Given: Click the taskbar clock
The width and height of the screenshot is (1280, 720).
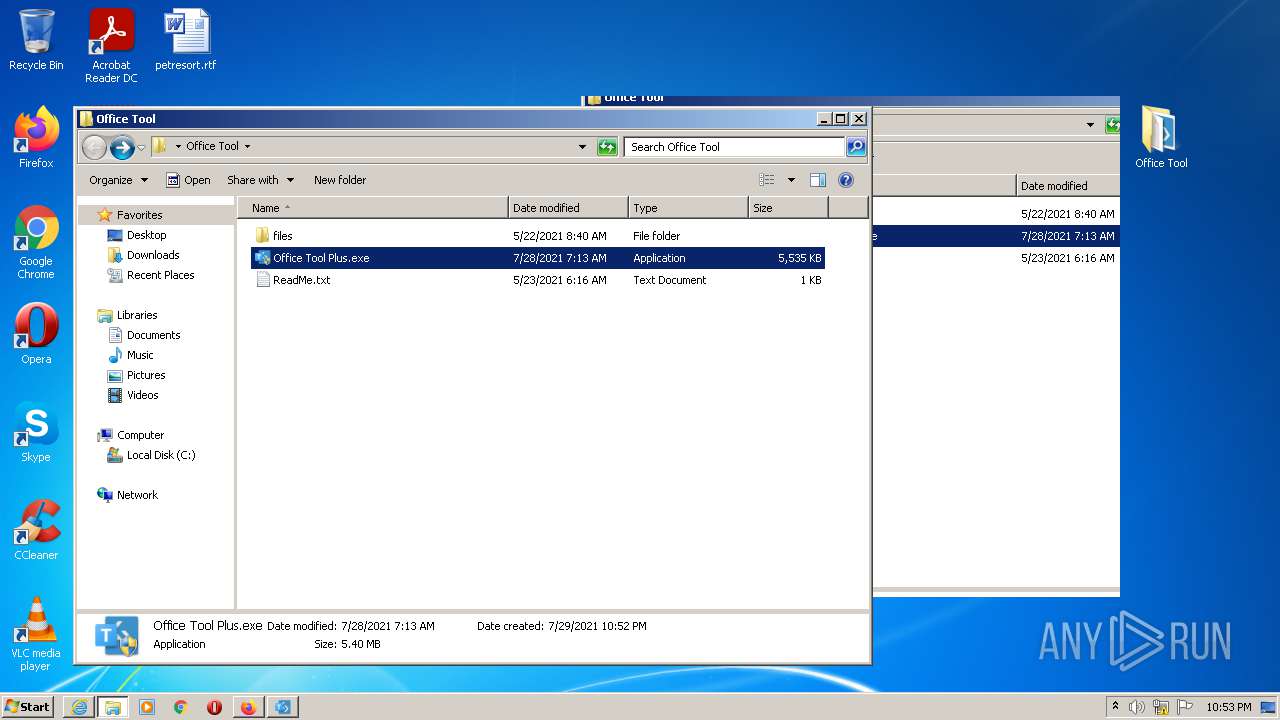Looking at the screenshot, I should (1228, 707).
